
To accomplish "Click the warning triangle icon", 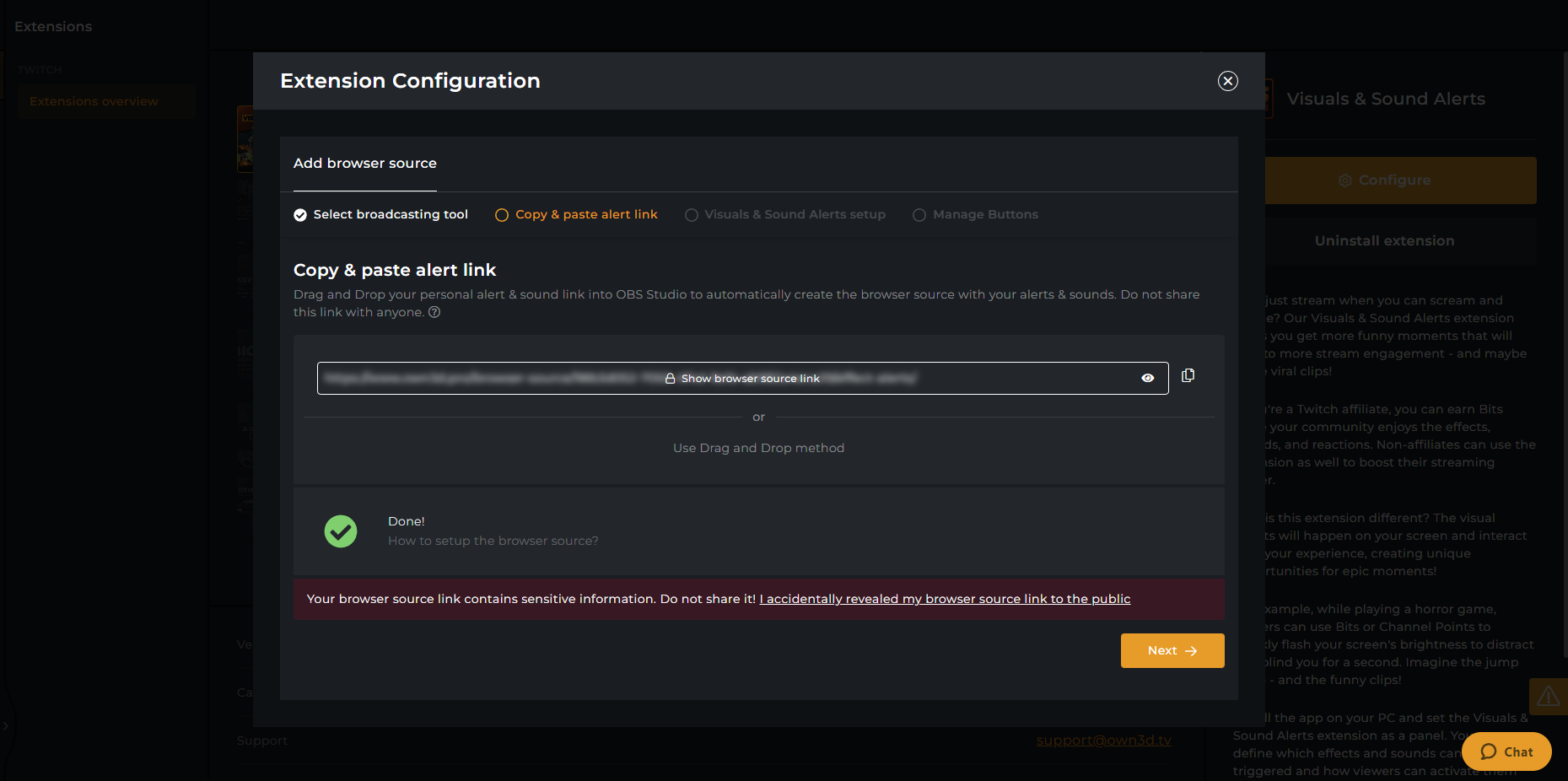I will [1548, 697].
